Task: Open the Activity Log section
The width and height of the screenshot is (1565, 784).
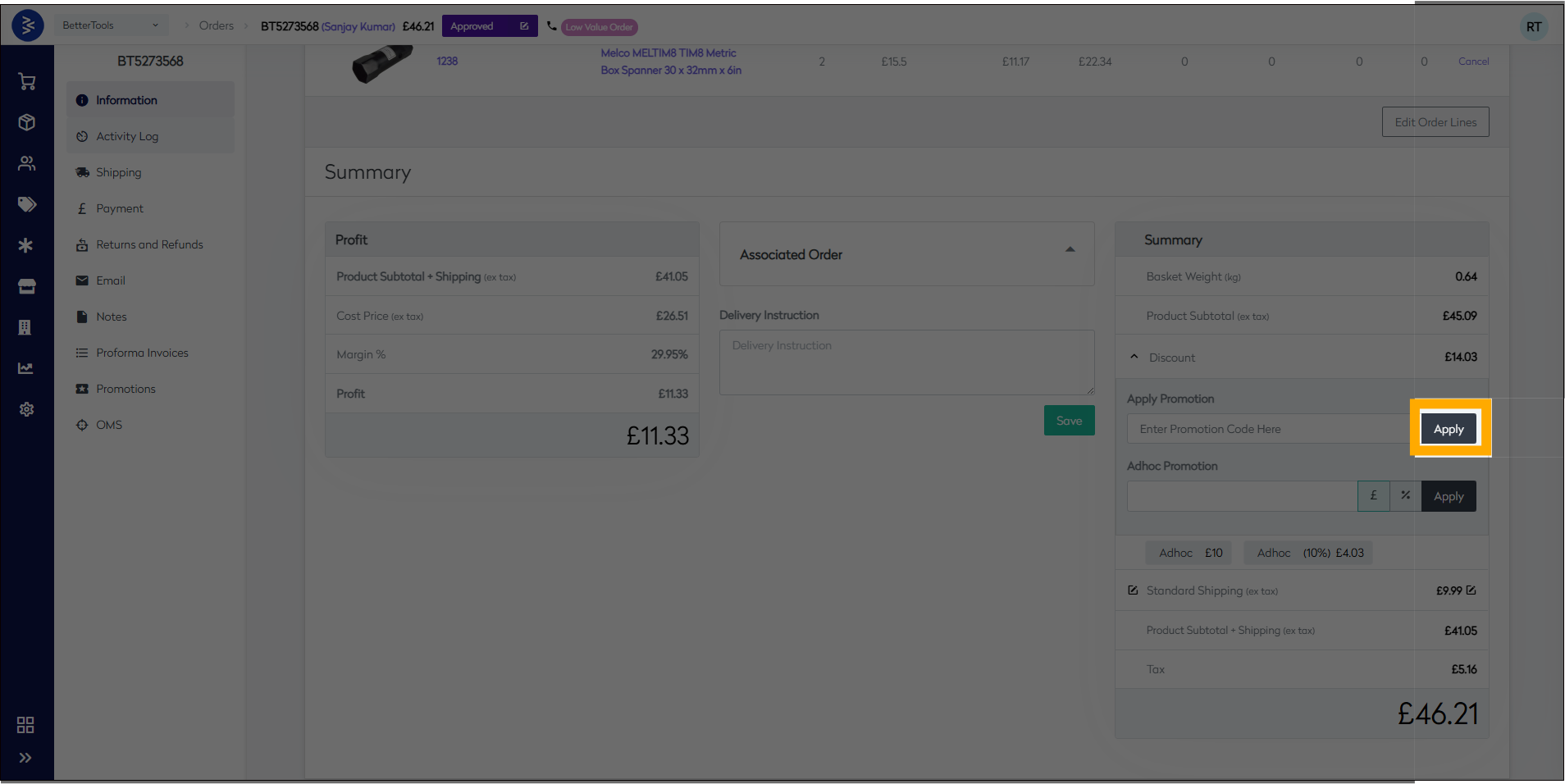Action: pyautogui.click(x=127, y=136)
